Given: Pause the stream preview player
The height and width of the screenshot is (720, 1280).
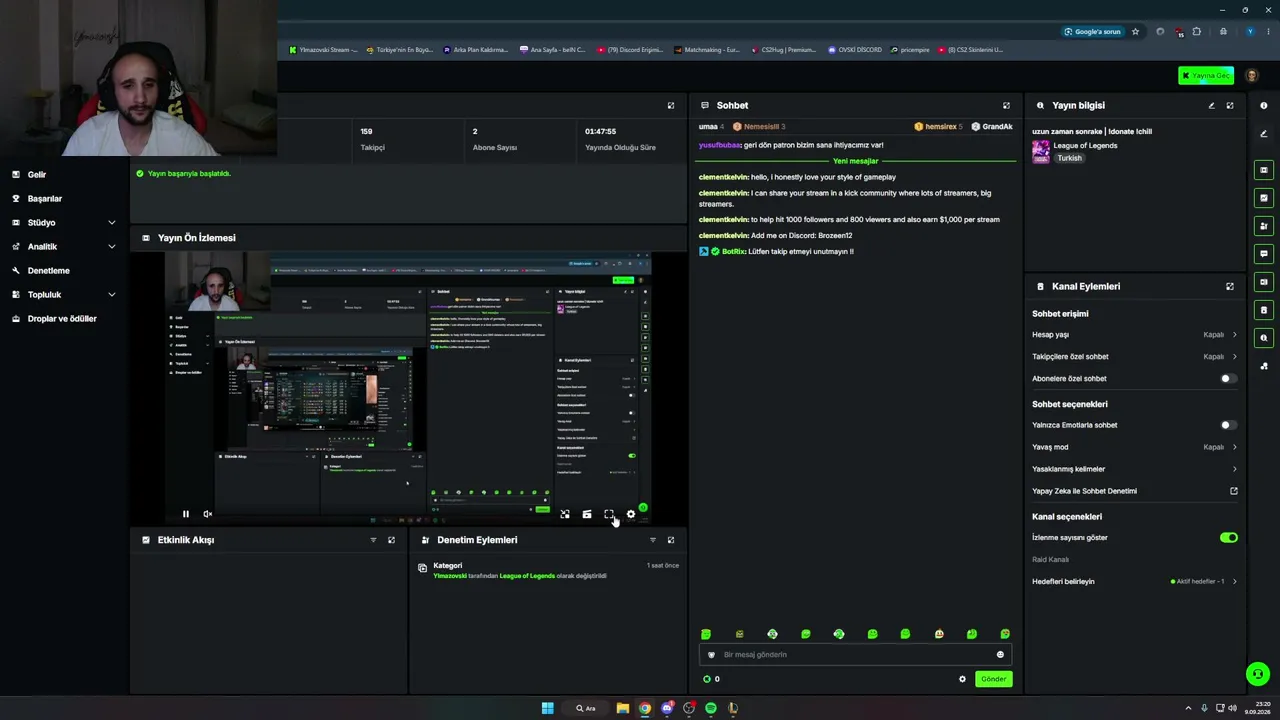Looking at the screenshot, I should [x=185, y=514].
